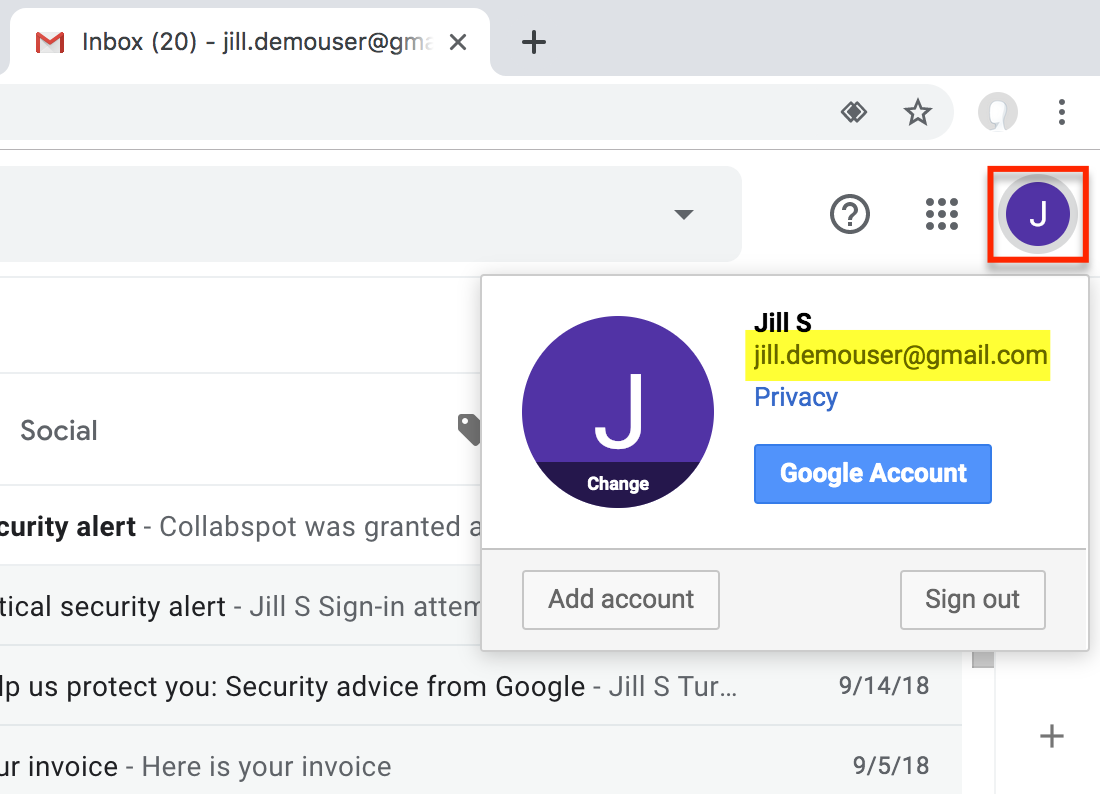Sign out of the account
The width and height of the screenshot is (1100, 794).
pyautogui.click(x=972, y=599)
